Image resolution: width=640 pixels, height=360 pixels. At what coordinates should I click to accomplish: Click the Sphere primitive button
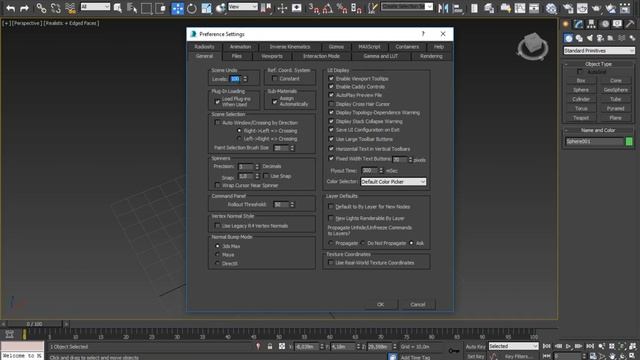[580, 90]
